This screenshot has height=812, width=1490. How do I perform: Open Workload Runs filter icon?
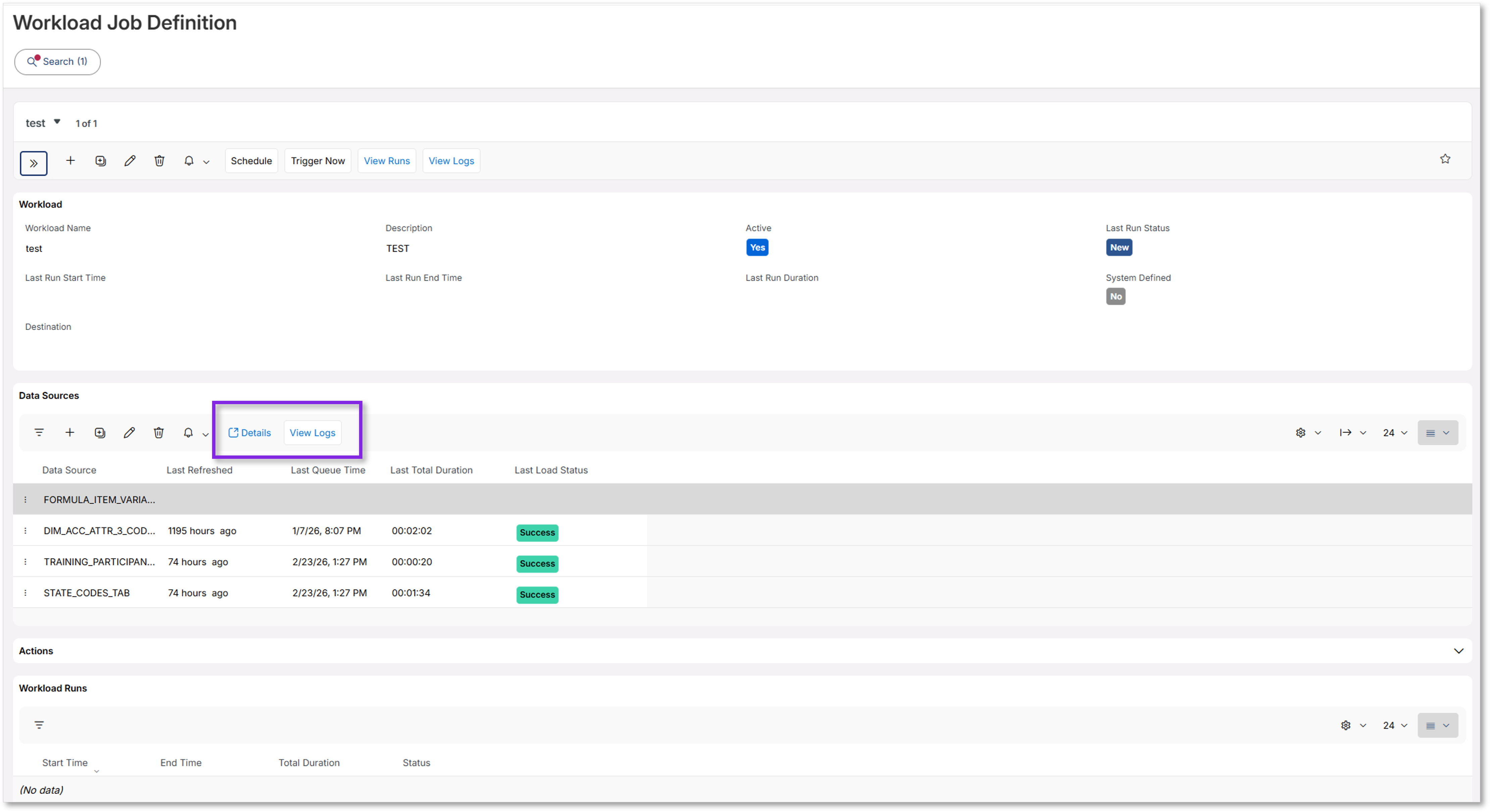tap(39, 725)
